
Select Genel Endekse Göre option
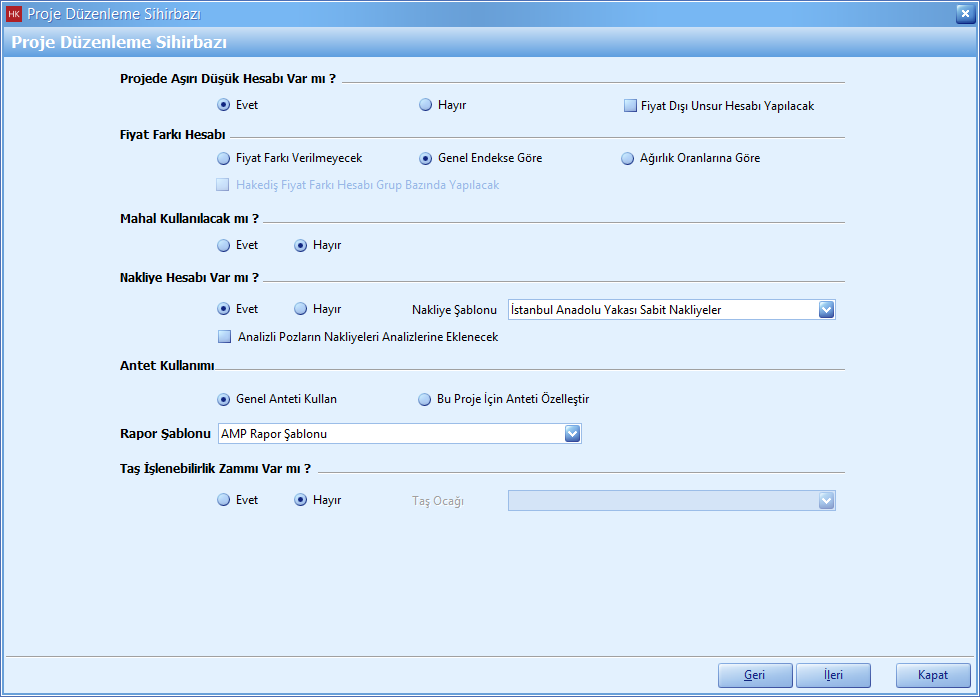(x=426, y=158)
